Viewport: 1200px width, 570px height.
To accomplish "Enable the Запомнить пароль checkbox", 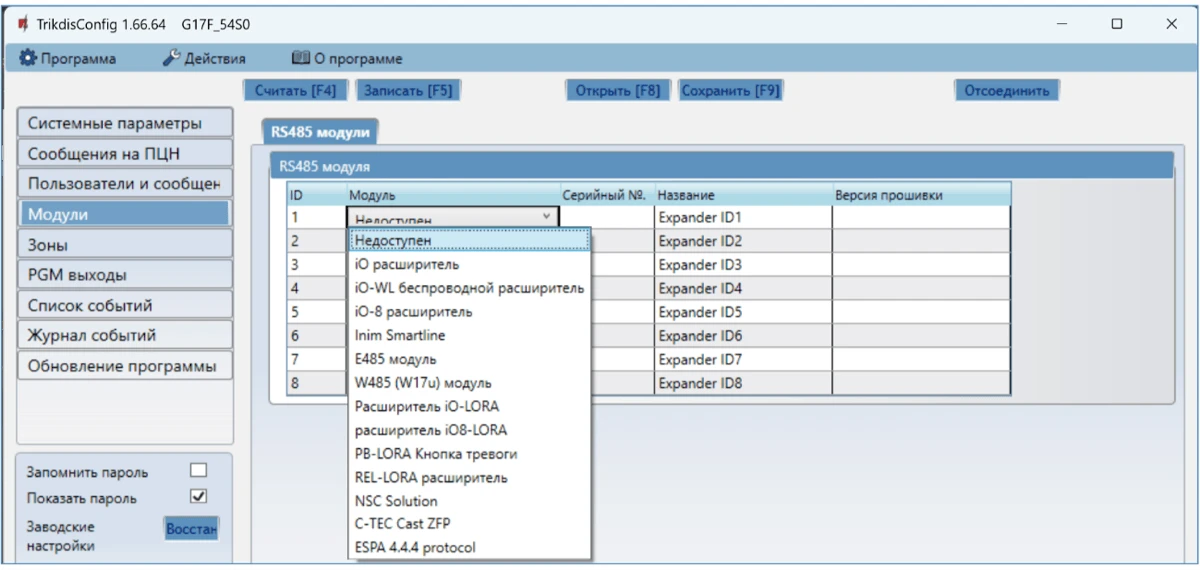I will tap(198, 470).
